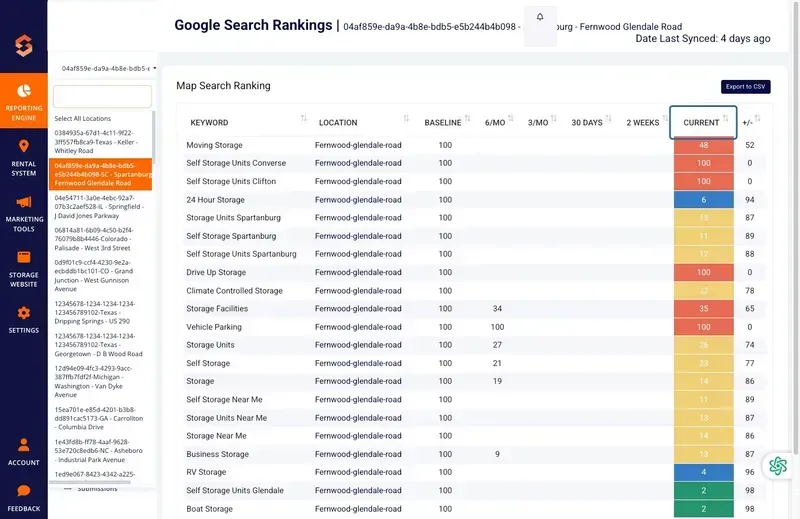Select Dripping Springs US 290 location
This screenshot has height=519, width=800.
coord(101,312)
